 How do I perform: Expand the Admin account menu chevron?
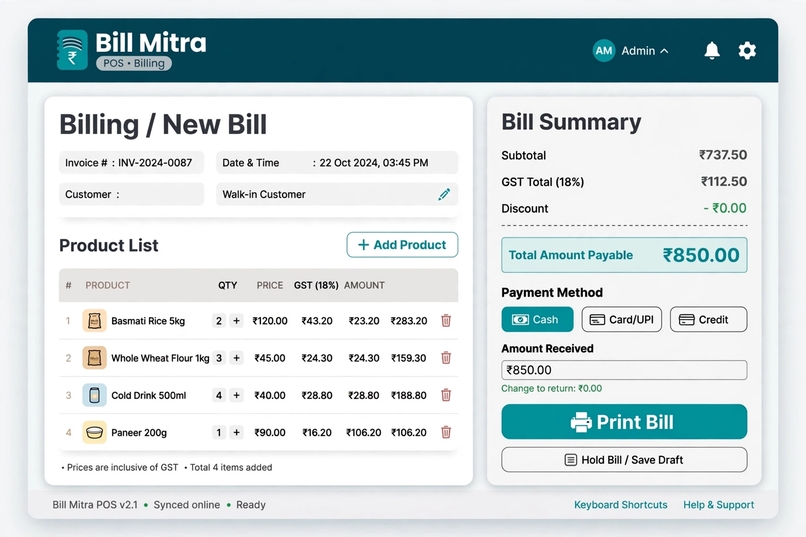664,51
